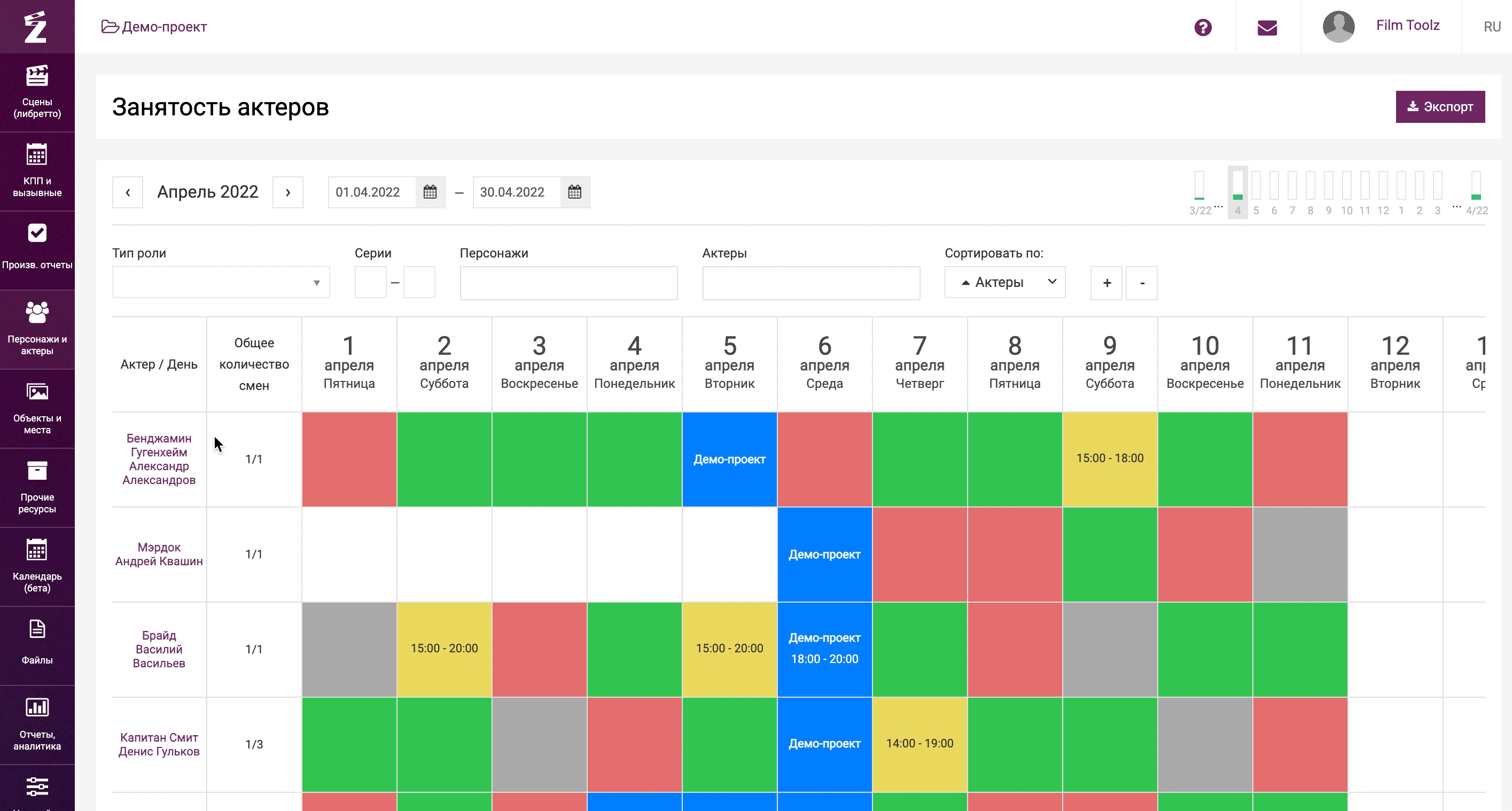The width and height of the screenshot is (1512, 811).
Task: Open end date calendar picker
Action: coord(575,192)
